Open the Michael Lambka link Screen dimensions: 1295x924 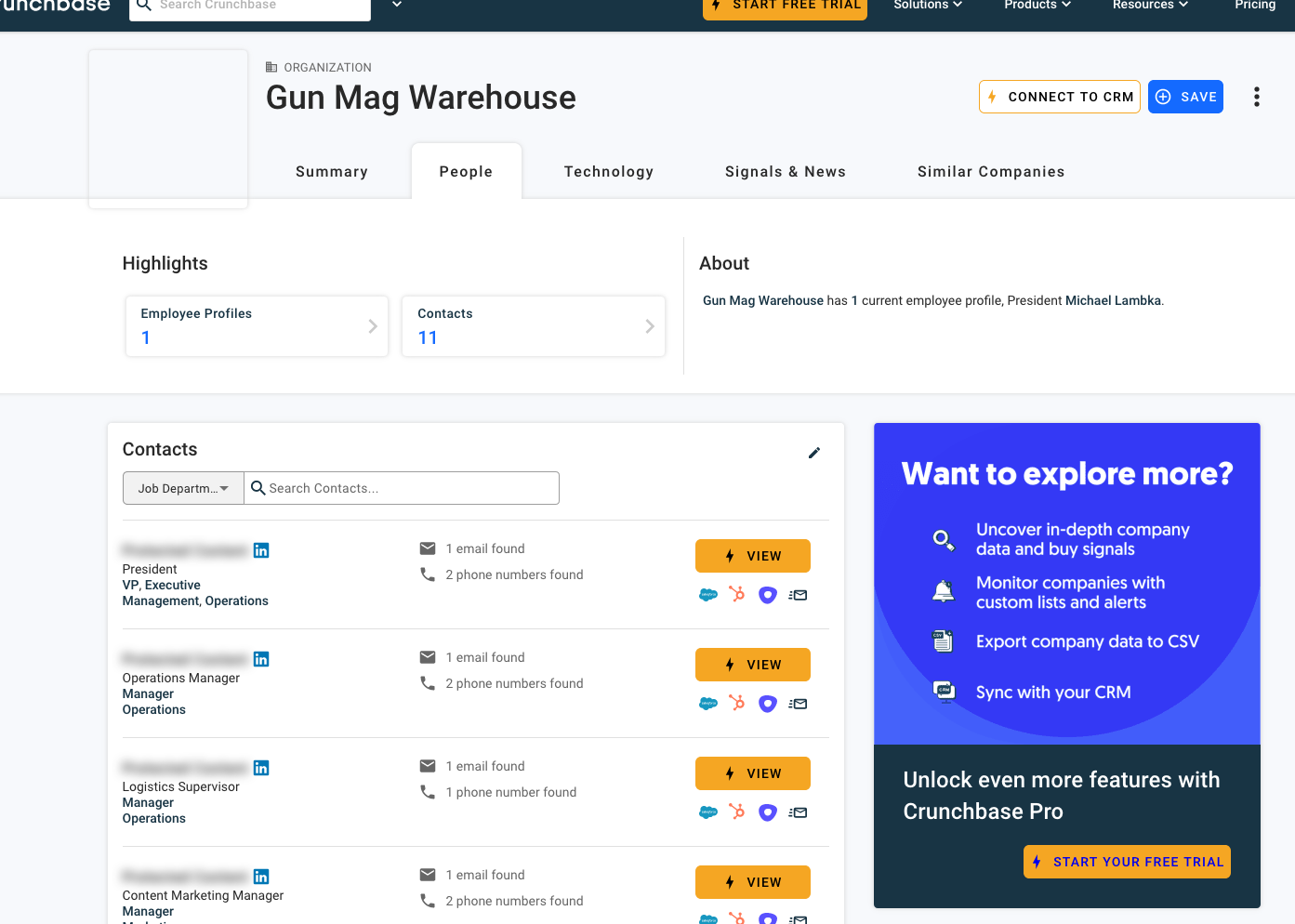click(1113, 300)
